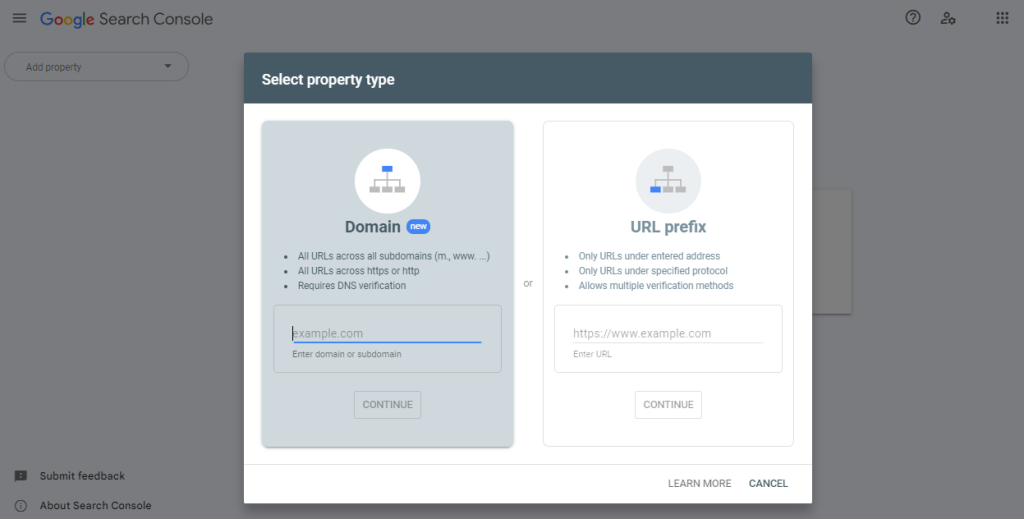Click 'Requires DNS verification' text

click(x=352, y=286)
